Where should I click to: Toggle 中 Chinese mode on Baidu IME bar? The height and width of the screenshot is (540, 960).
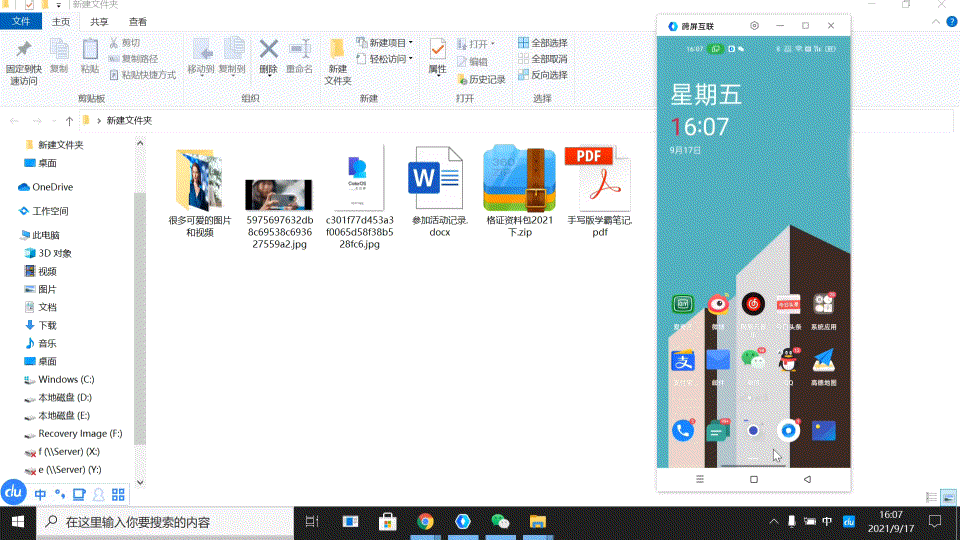(x=40, y=494)
